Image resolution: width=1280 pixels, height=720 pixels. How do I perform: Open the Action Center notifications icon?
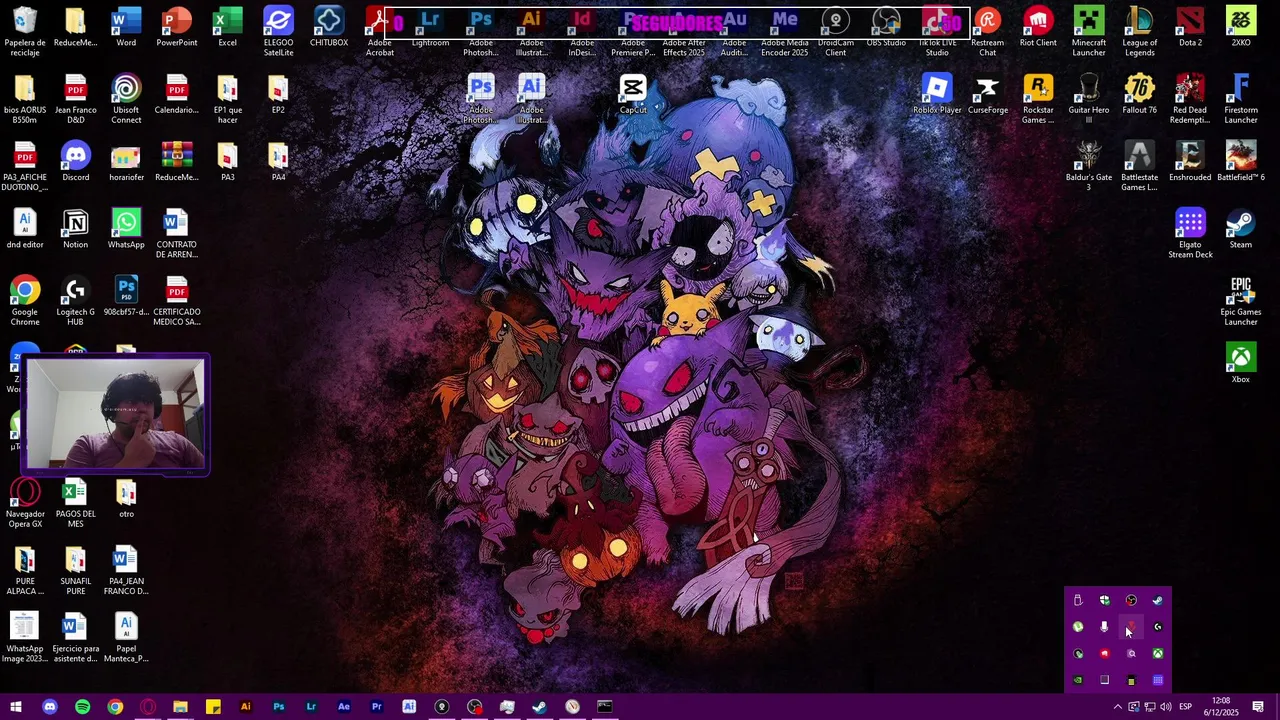pos(1258,707)
